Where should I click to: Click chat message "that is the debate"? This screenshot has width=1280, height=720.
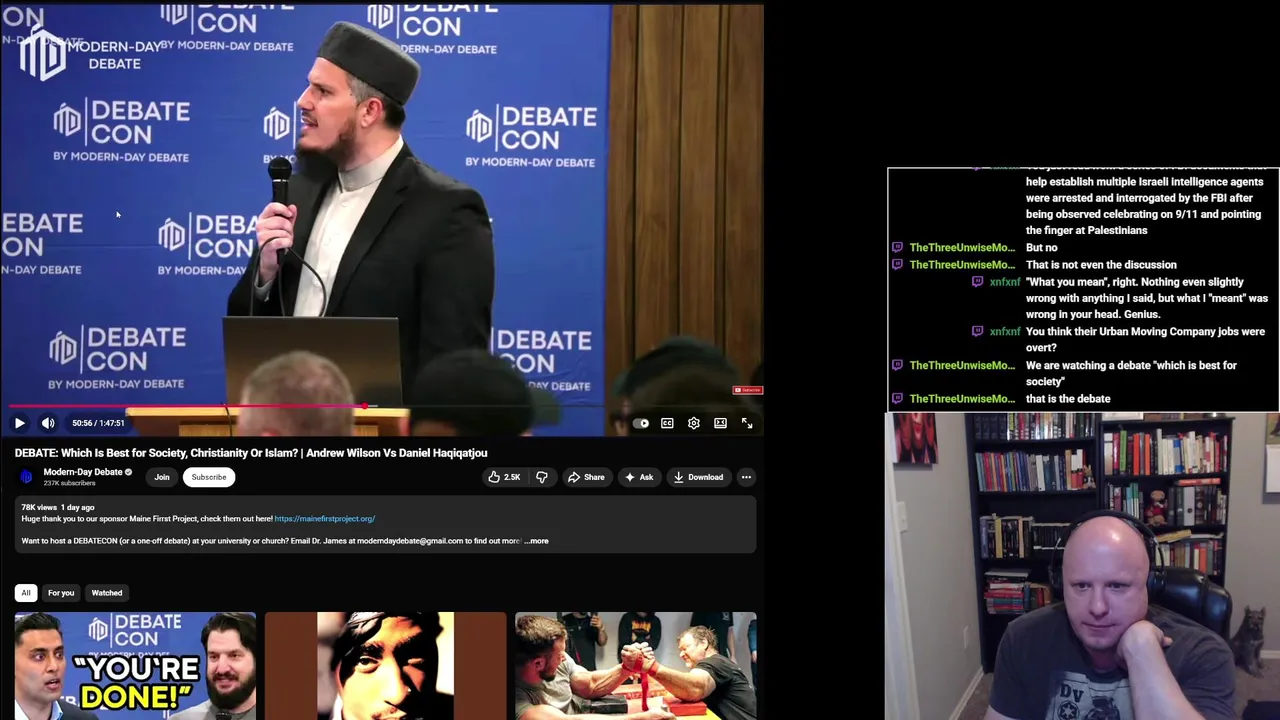click(x=1068, y=399)
